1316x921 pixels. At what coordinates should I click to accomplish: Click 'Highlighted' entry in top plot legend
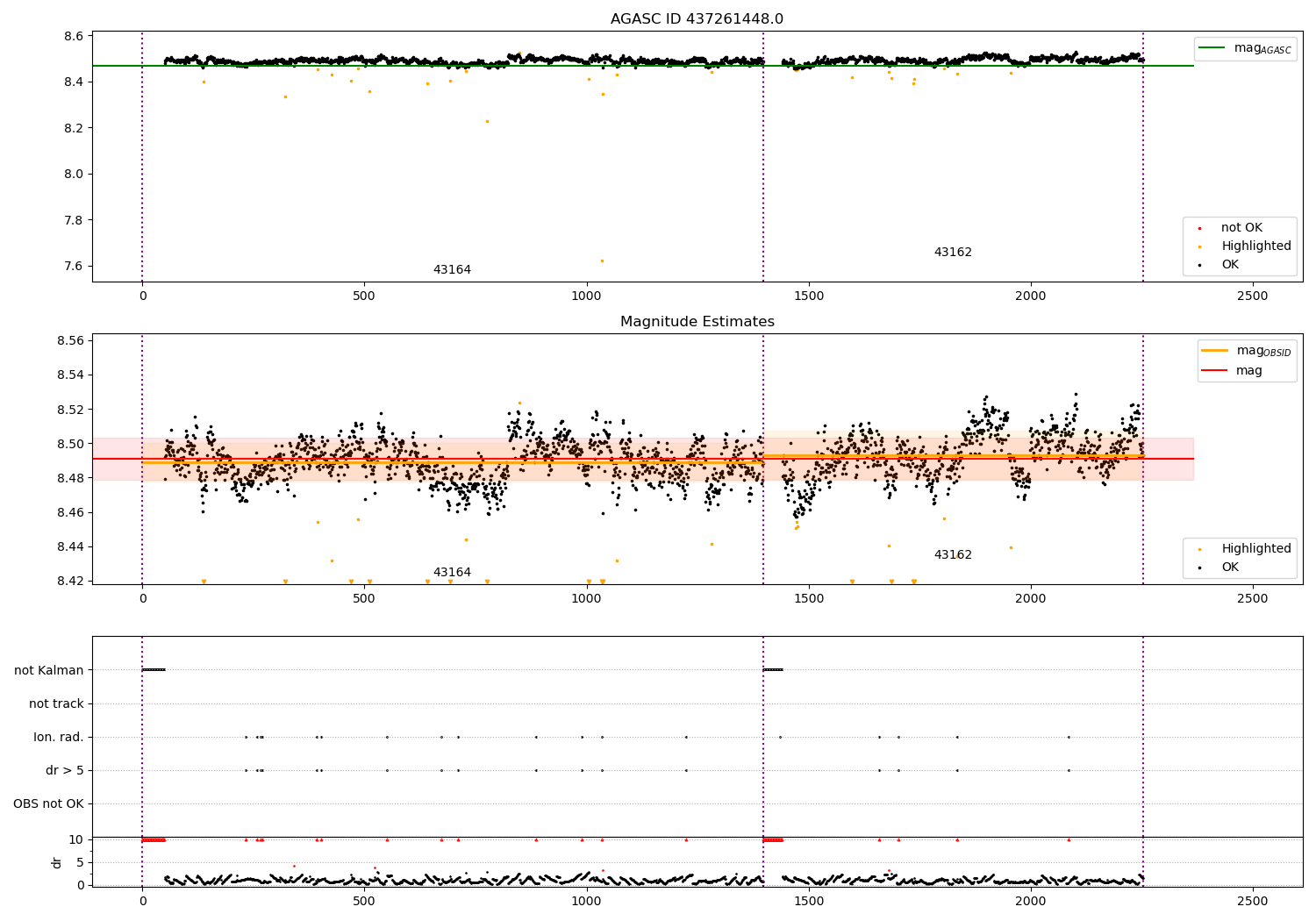pyautogui.click(x=1256, y=246)
